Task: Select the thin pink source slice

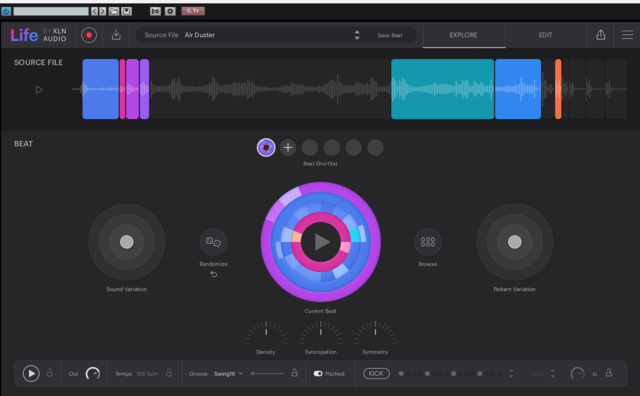Action: [x=122, y=89]
